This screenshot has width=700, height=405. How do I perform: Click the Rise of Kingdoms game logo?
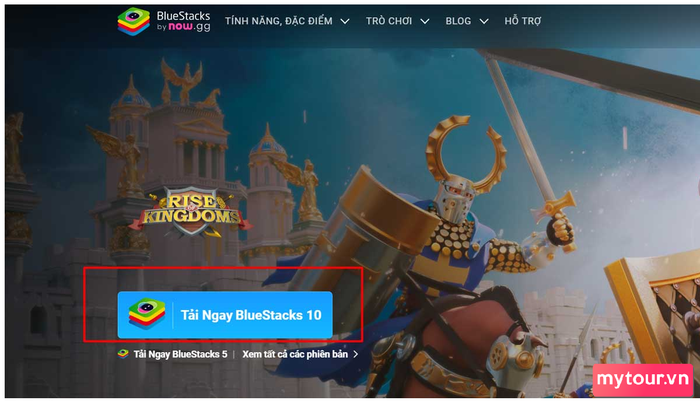point(191,213)
